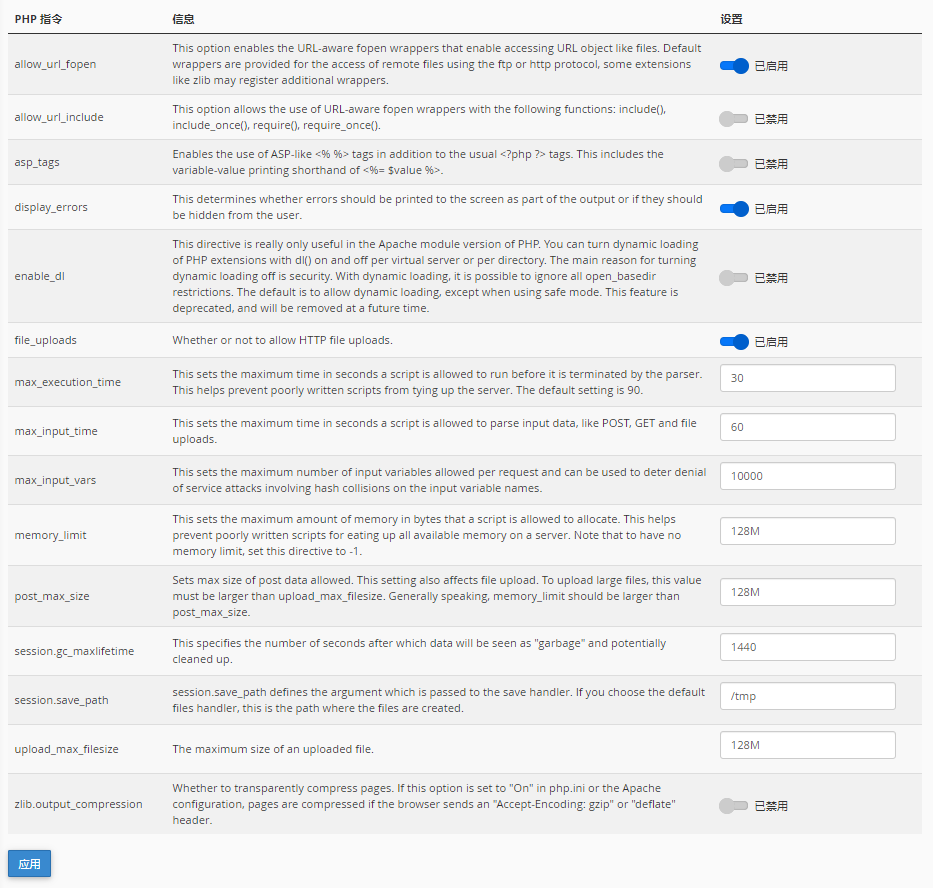Click the 应用 apply button
This screenshot has width=933, height=888.
tap(29, 864)
